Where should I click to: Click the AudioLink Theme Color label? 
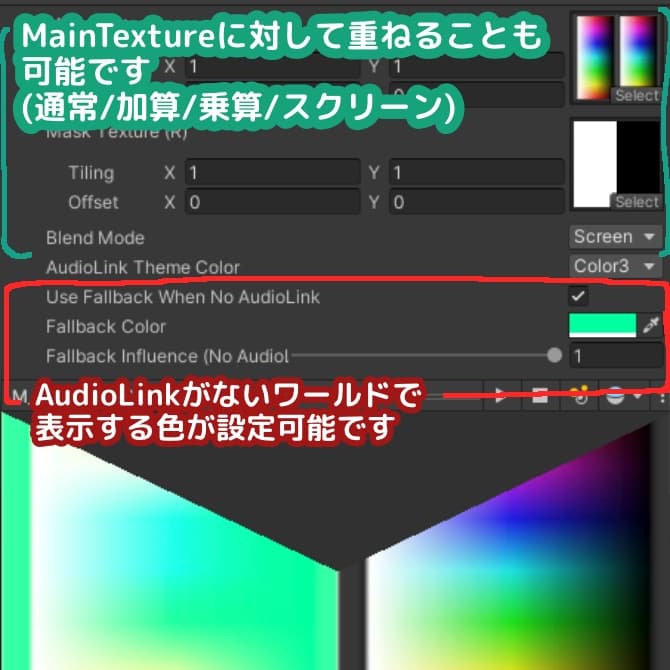coord(143,267)
